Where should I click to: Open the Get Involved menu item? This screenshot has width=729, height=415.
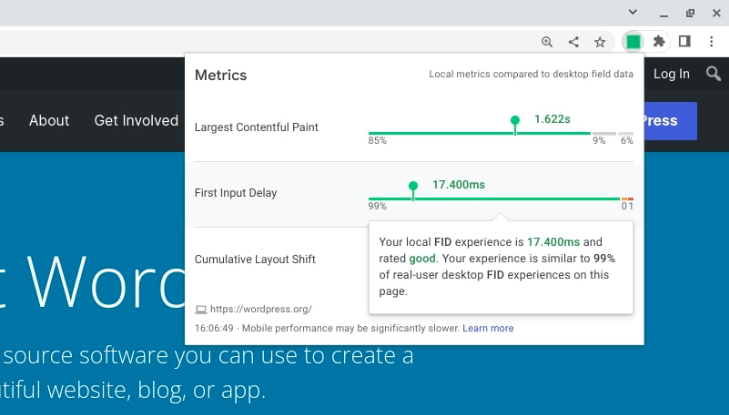point(136,120)
